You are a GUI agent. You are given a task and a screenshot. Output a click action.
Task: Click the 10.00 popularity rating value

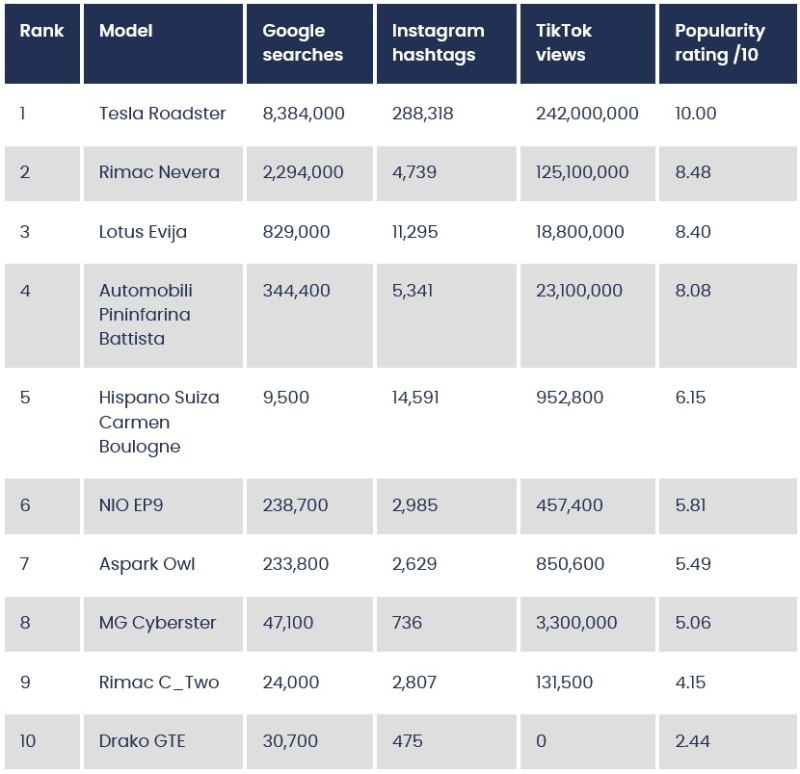pos(695,113)
